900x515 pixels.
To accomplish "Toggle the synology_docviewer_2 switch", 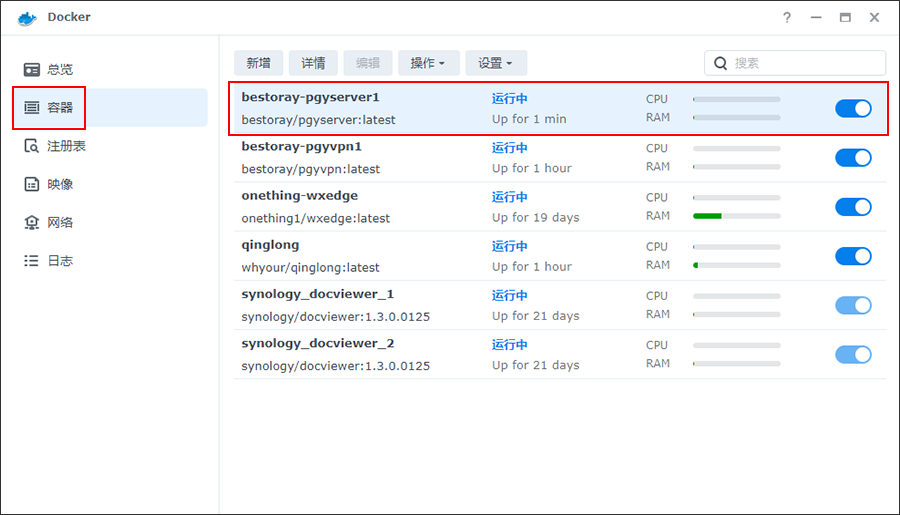I will [853, 355].
